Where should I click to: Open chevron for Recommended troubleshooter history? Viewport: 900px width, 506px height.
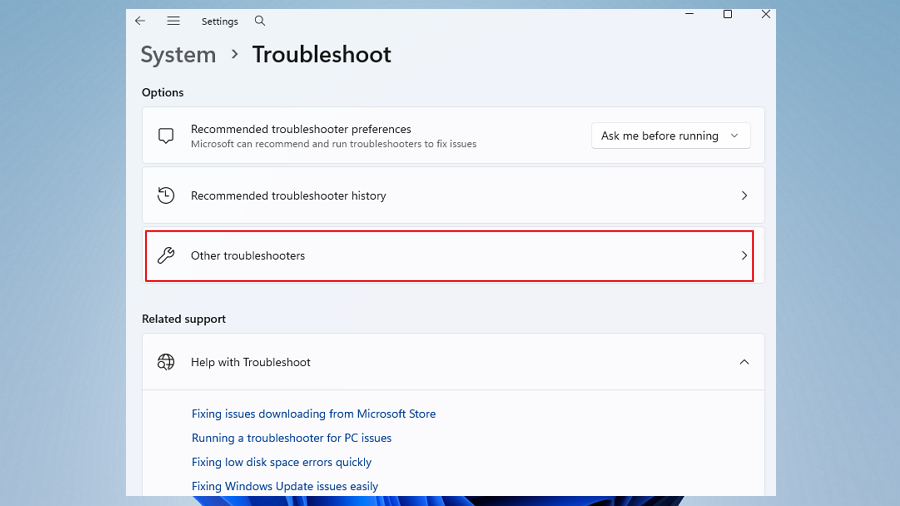pyautogui.click(x=744, y=196)
